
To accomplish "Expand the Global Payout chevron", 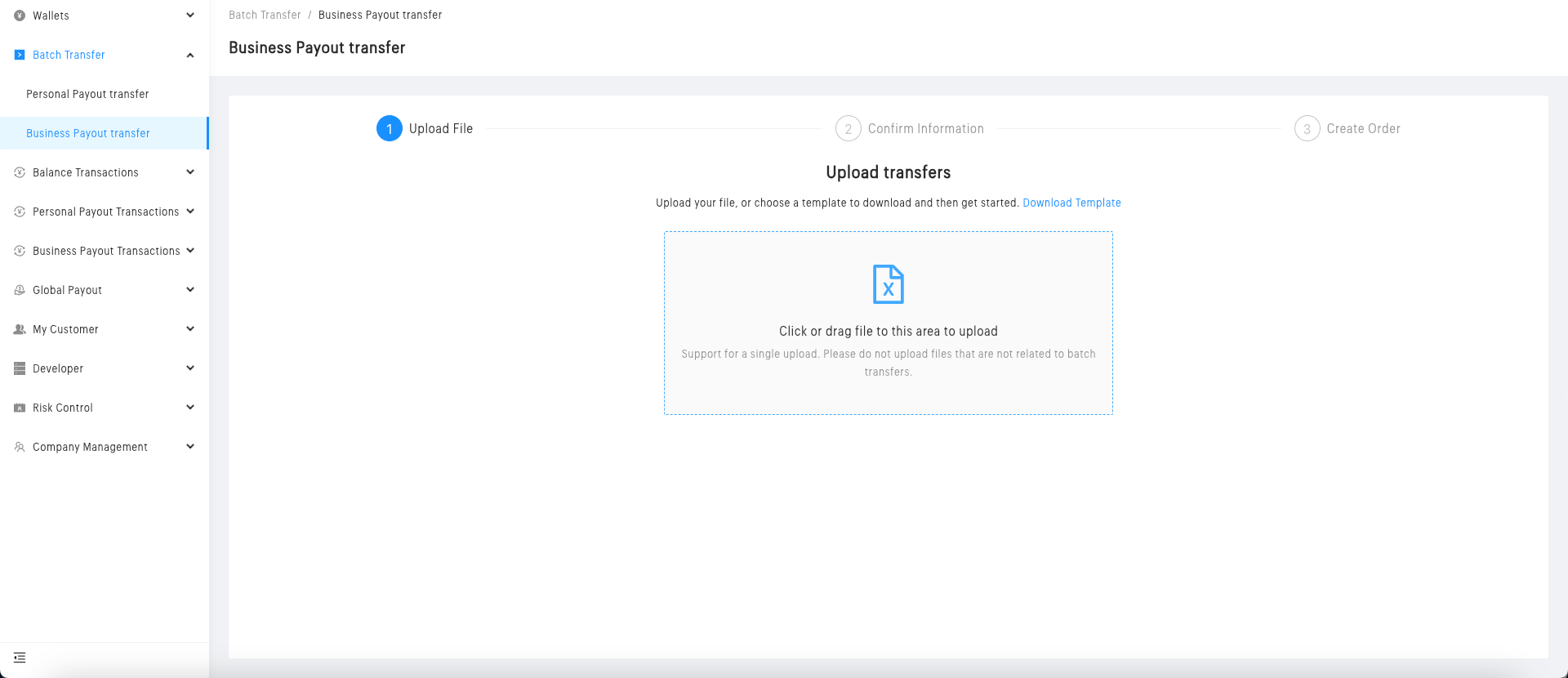I will [190, 289].
